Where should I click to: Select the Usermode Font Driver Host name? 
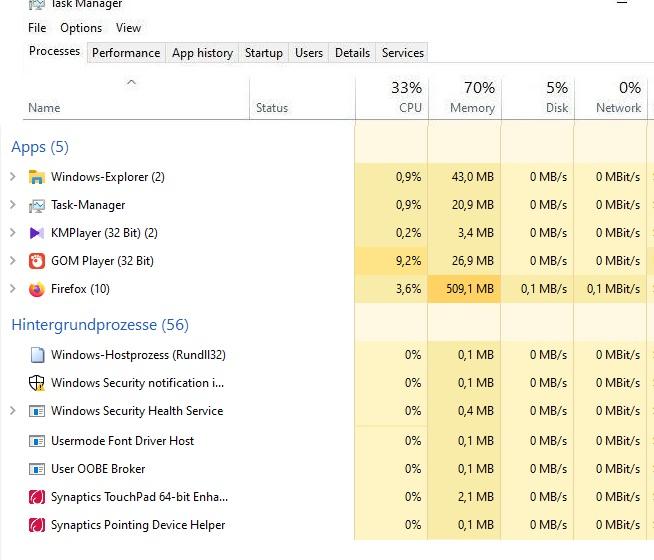pos(122,441)
